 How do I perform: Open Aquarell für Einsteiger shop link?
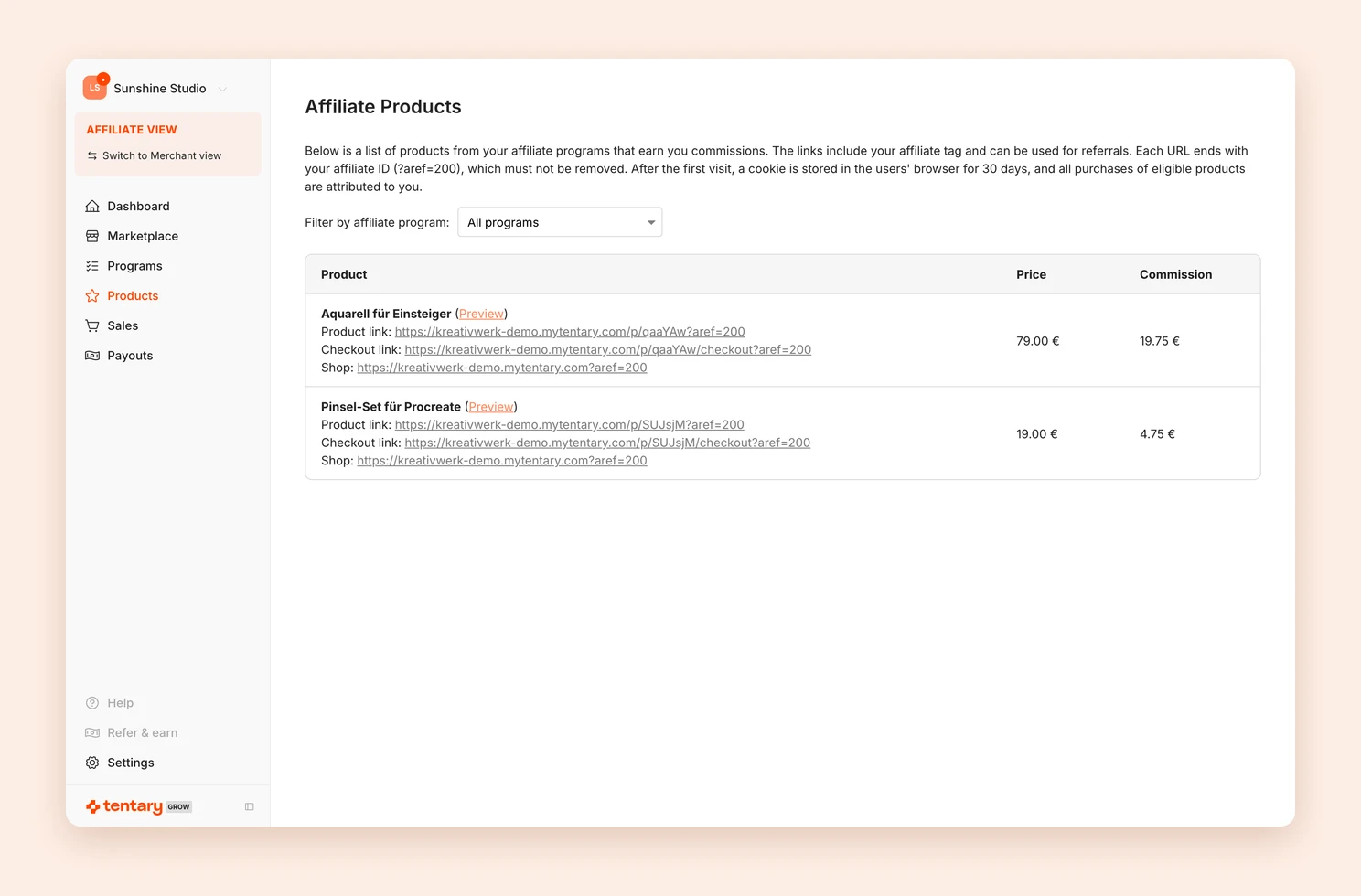coord(502,368)
